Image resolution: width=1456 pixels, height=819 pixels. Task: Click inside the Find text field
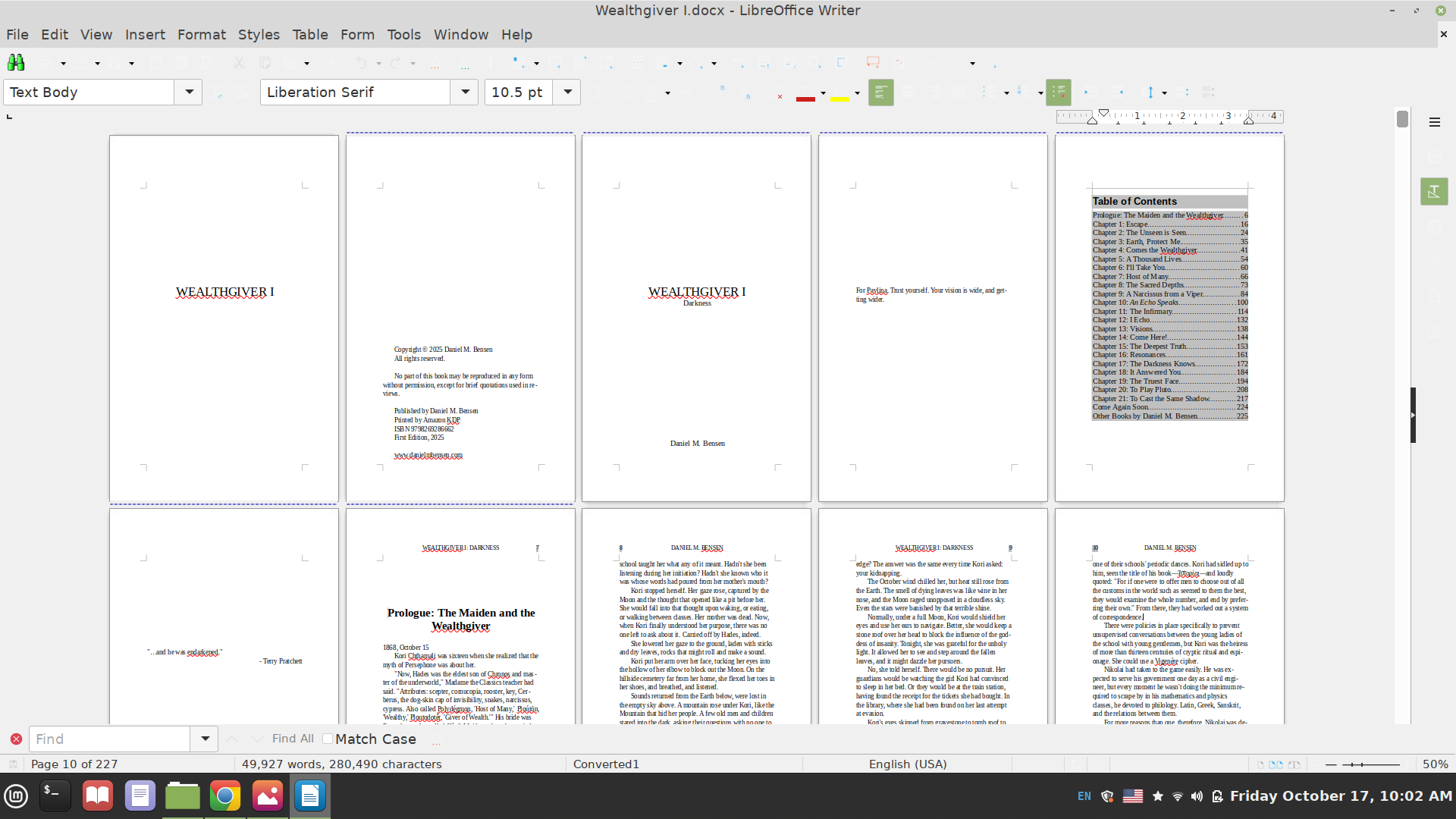point(110,739)
